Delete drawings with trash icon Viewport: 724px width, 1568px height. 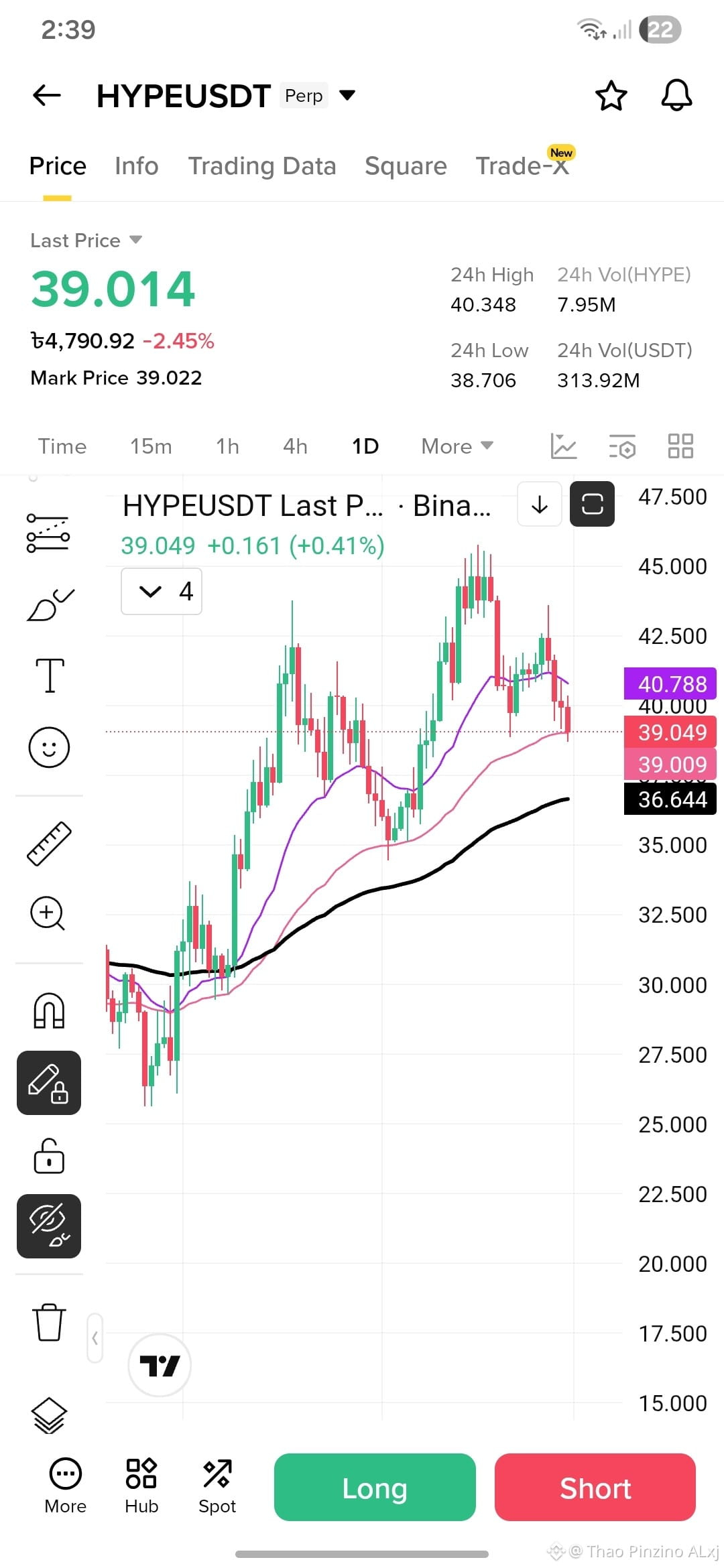point(49,1321)
